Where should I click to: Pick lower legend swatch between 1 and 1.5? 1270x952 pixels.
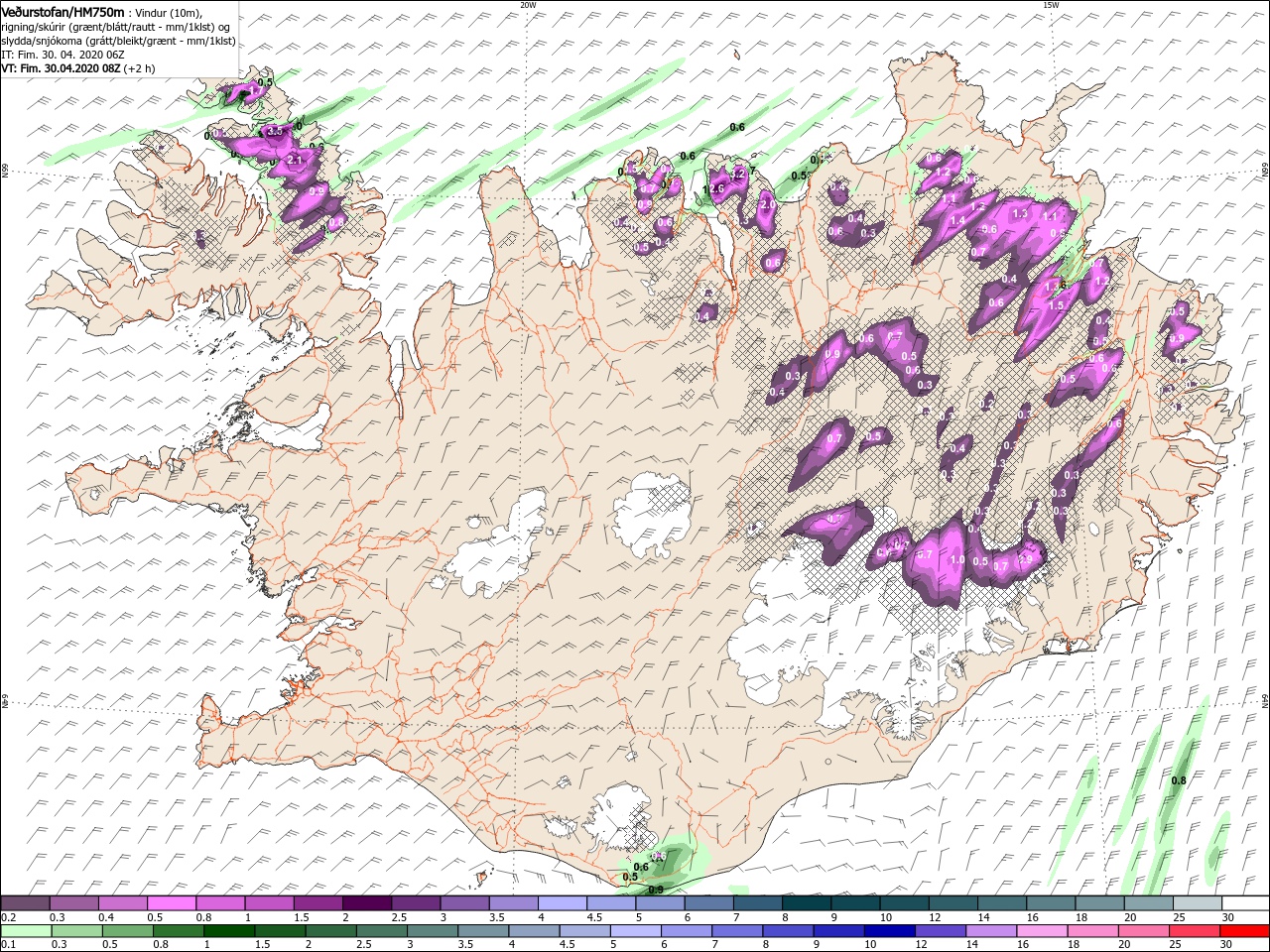[x=230, y=931]
